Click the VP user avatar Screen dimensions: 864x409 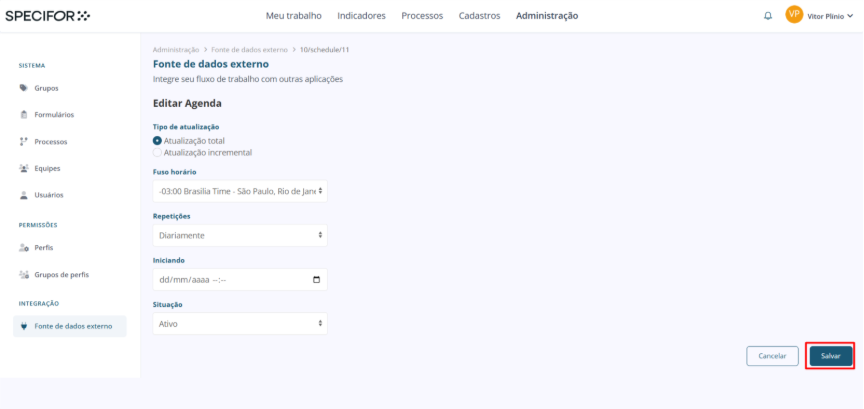(794, 15)
